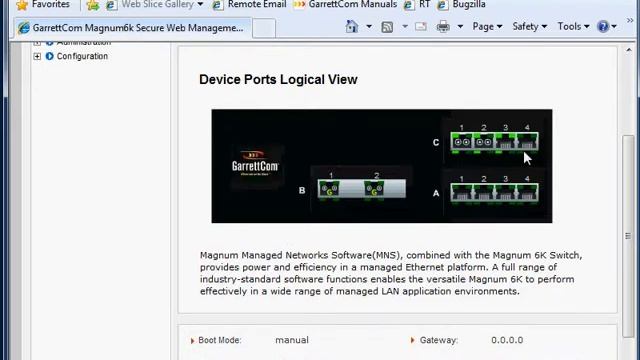Click the Boot Mode label
The height and width of the screenshot is (360, 640).
point(220,340)
